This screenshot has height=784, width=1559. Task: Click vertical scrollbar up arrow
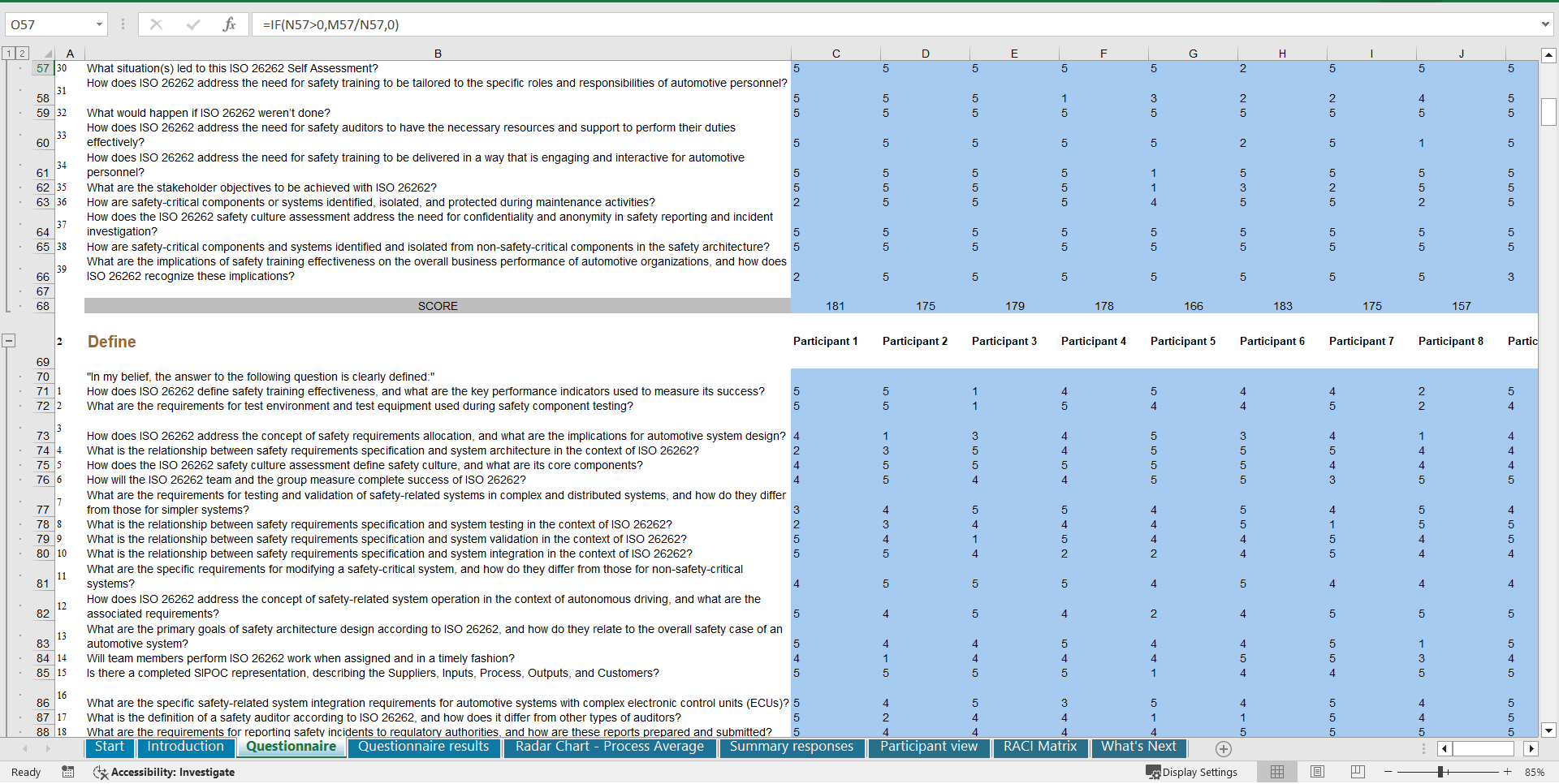click(1548, 55)
